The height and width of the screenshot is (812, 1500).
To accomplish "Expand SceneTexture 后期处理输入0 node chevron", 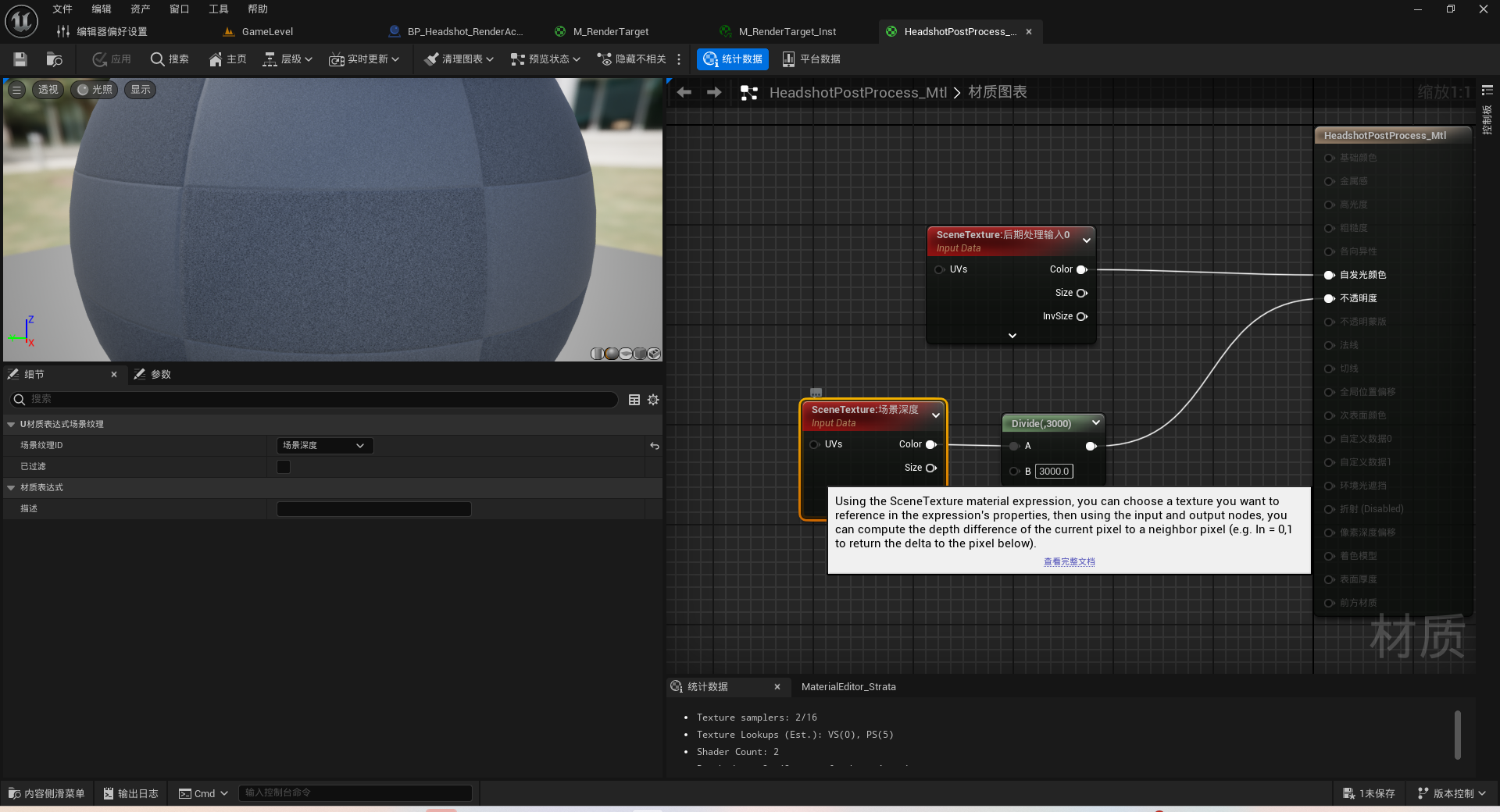I will point(1087,240).
